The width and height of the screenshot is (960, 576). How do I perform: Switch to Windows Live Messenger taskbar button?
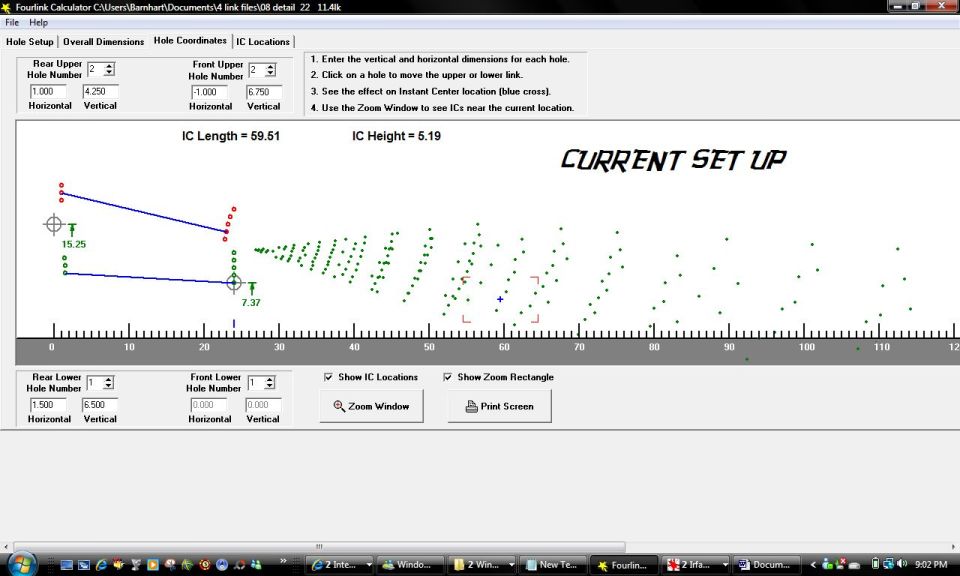[411, 565]
